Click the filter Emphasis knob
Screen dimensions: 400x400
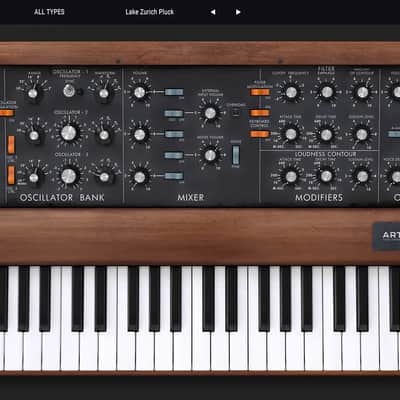coord(327,92)
